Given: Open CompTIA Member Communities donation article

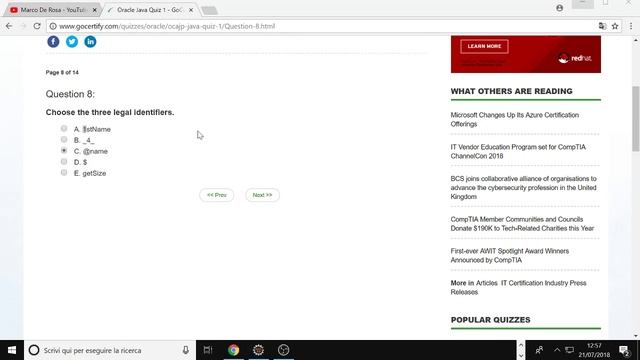Looking at the screenshot, I should [x=522, y=224].
